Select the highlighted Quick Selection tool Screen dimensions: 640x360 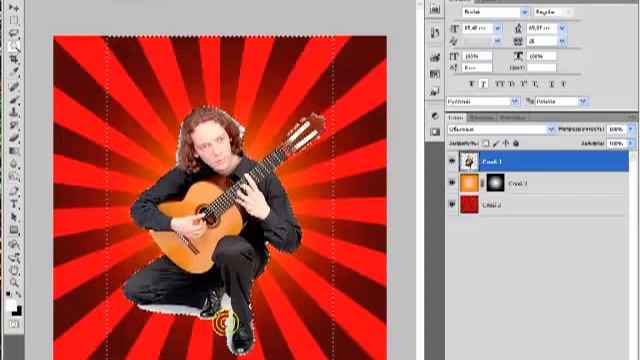click(x=14, y=46)
